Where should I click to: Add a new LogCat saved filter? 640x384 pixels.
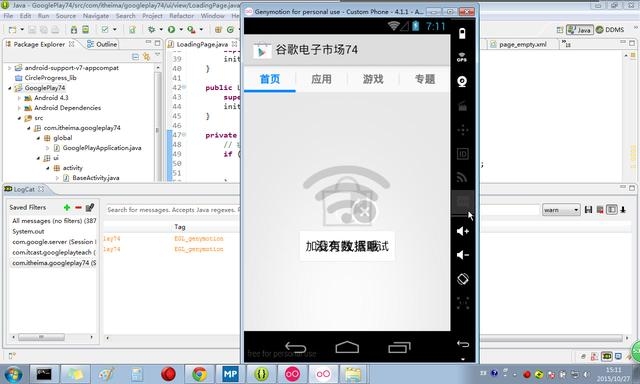click(67, 207)
